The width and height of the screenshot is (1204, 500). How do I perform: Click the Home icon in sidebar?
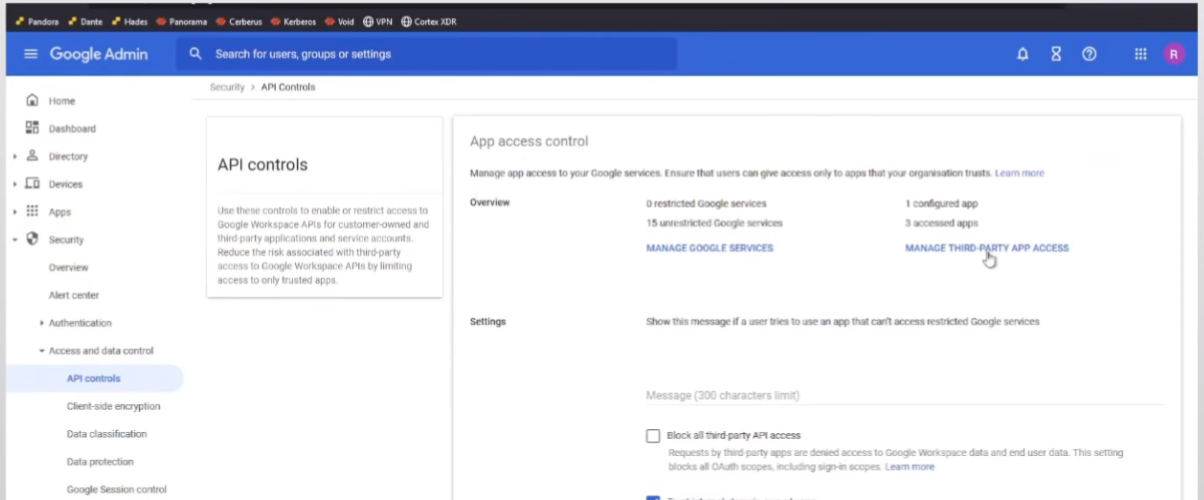tap(32, 100)
